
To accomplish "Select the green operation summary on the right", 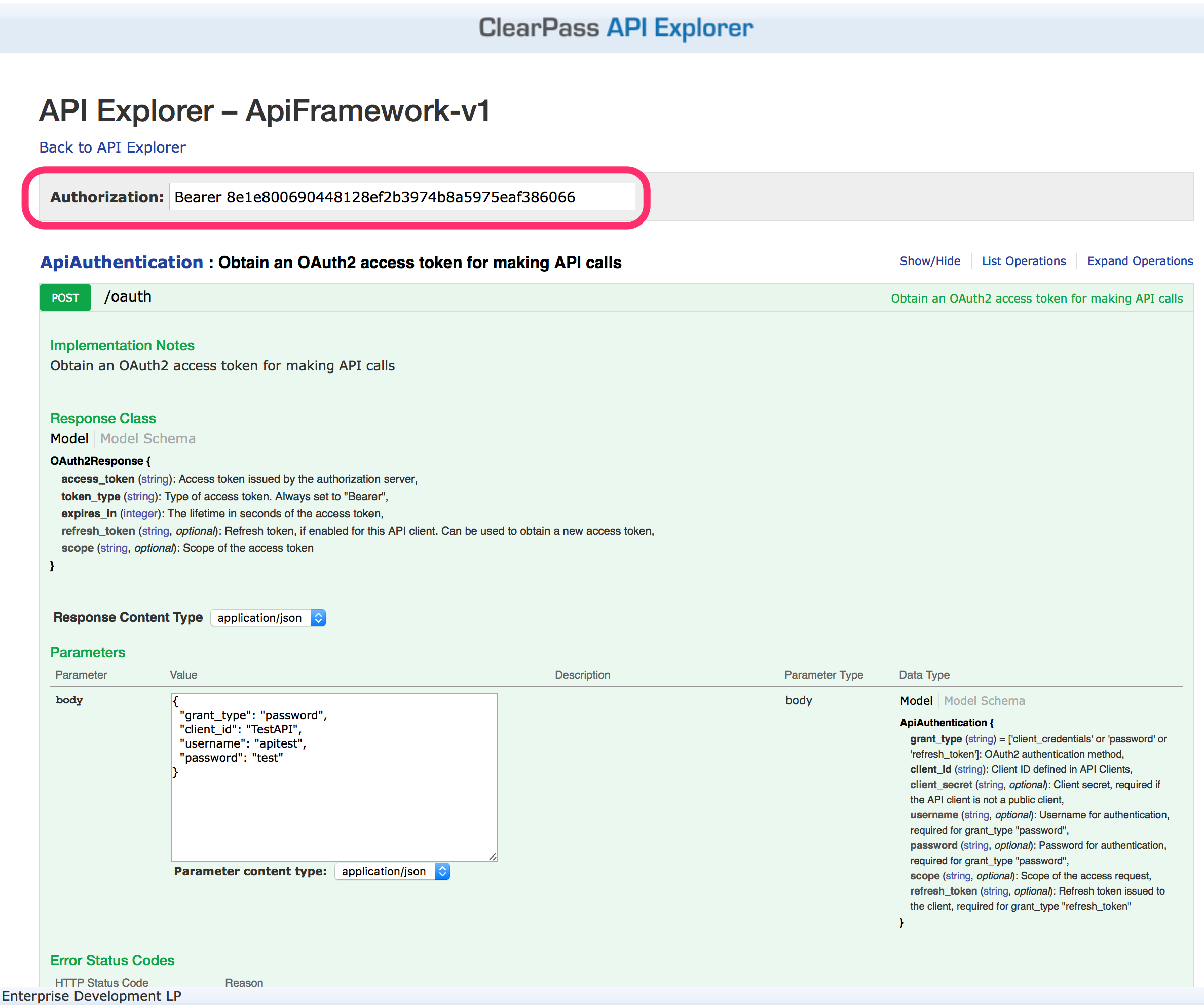I will pos(1037,298).
